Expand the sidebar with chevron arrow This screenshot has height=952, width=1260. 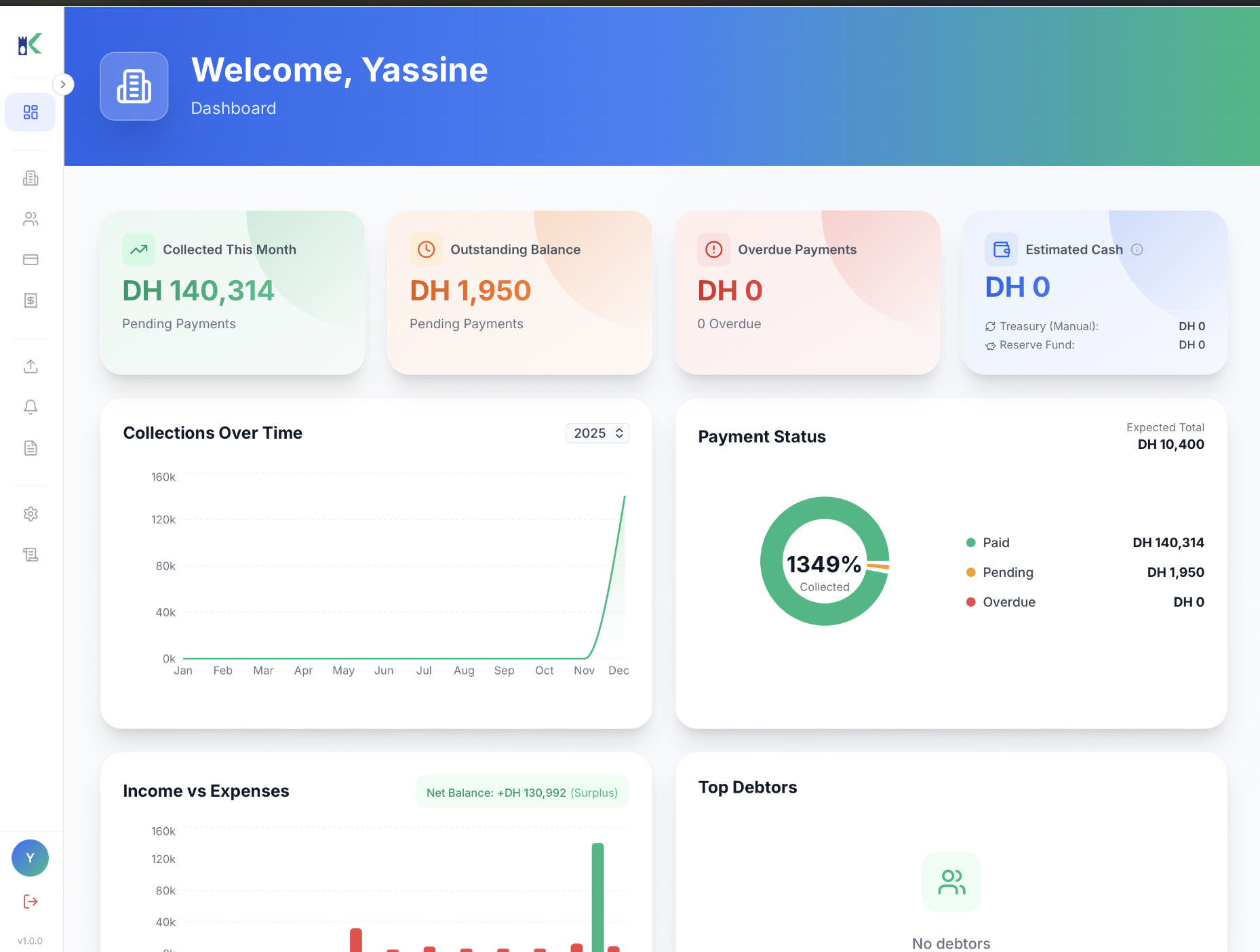pyautogui.click(x=63, y=85)
